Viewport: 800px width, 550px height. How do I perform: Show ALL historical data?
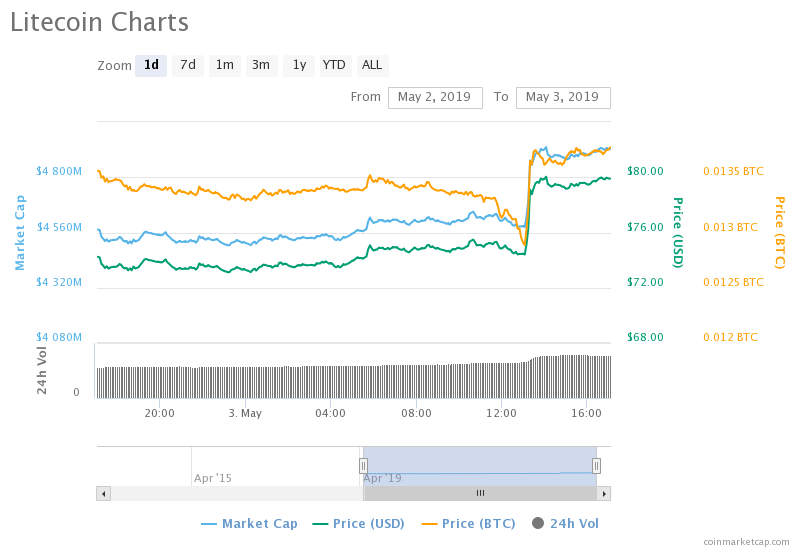[x=372, y=66]
